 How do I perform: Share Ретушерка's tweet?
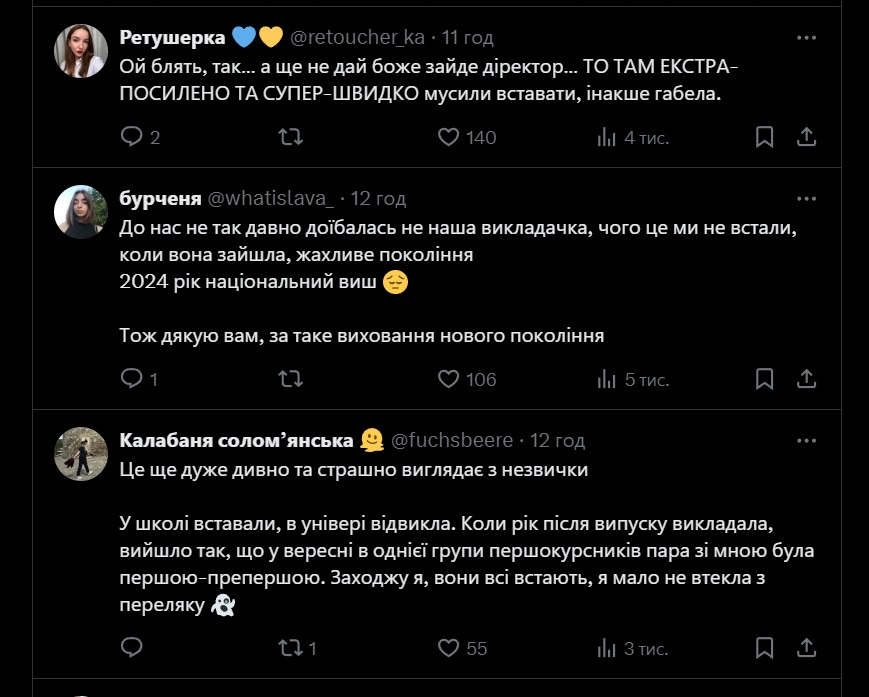tap(807, 137)
